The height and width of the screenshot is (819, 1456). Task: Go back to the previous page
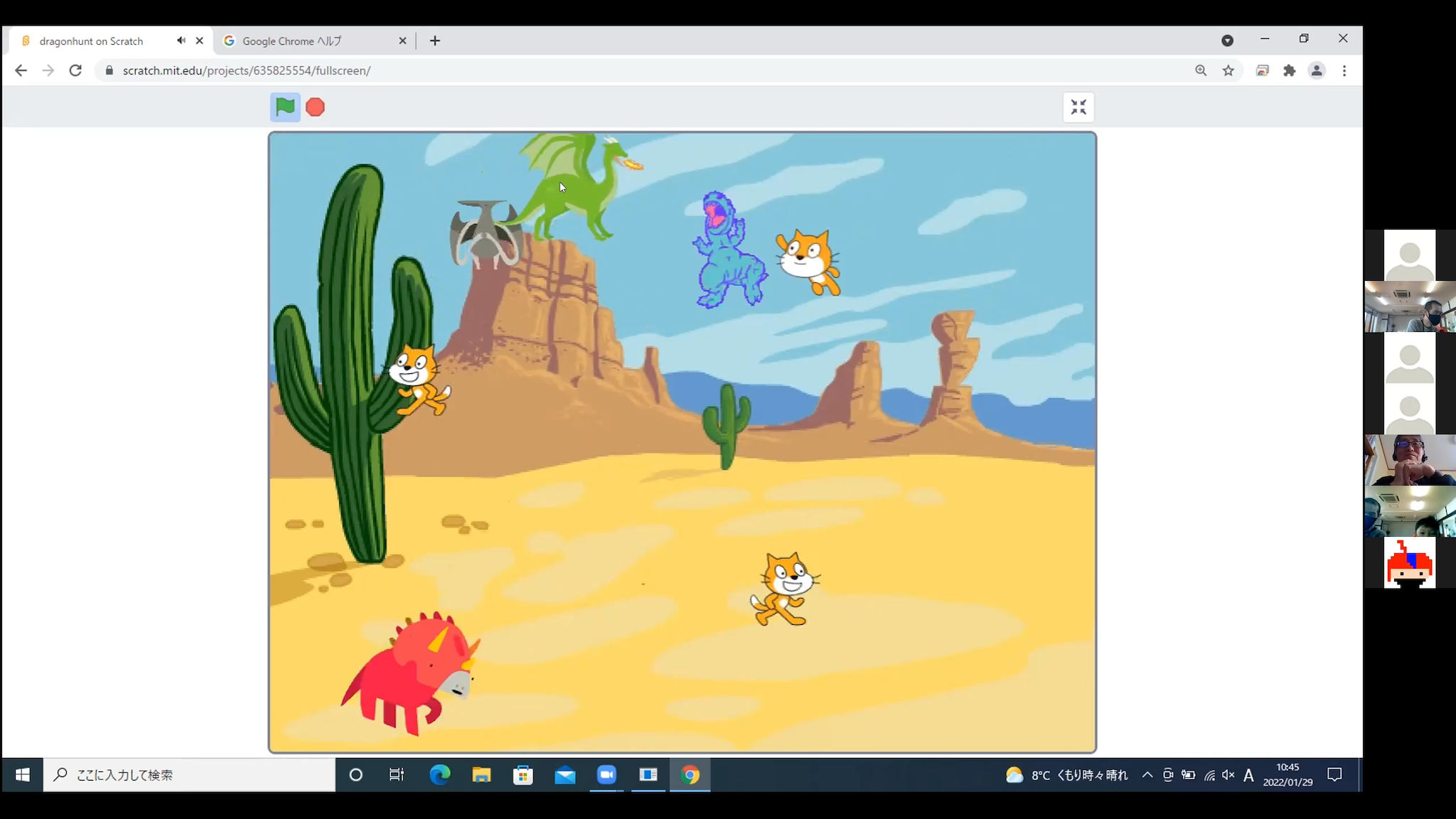21,70
